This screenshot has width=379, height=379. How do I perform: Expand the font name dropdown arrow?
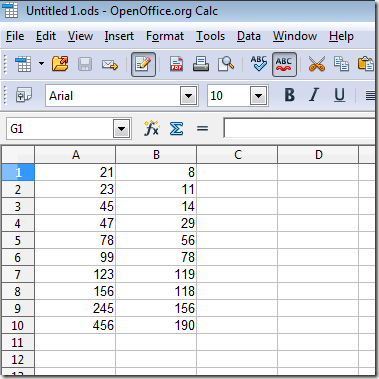click(189, 96)
